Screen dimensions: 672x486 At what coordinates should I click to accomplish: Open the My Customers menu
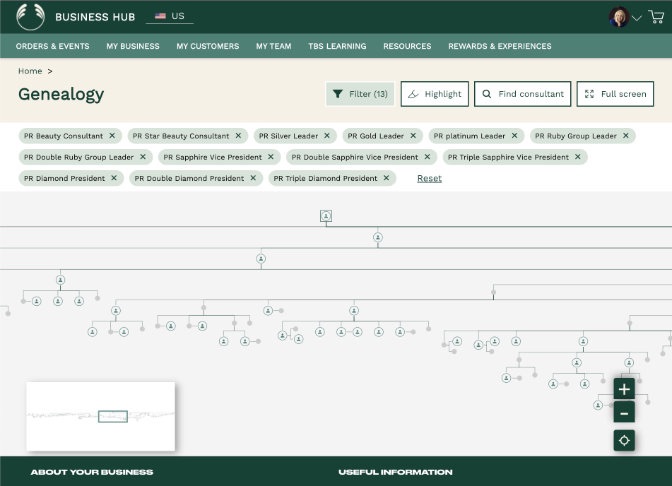click(208, 46)
